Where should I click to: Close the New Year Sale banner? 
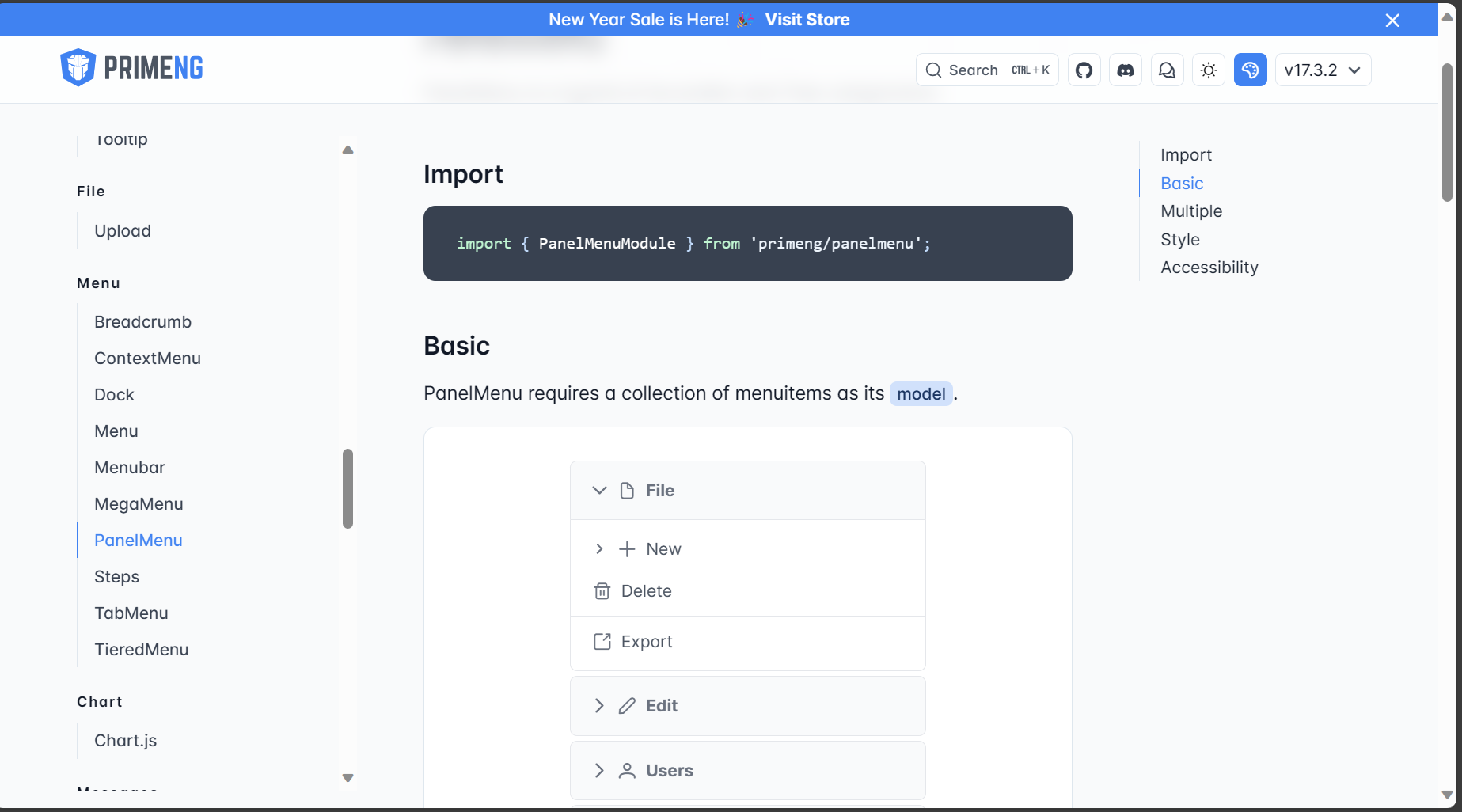click(x=1392, y=20)
